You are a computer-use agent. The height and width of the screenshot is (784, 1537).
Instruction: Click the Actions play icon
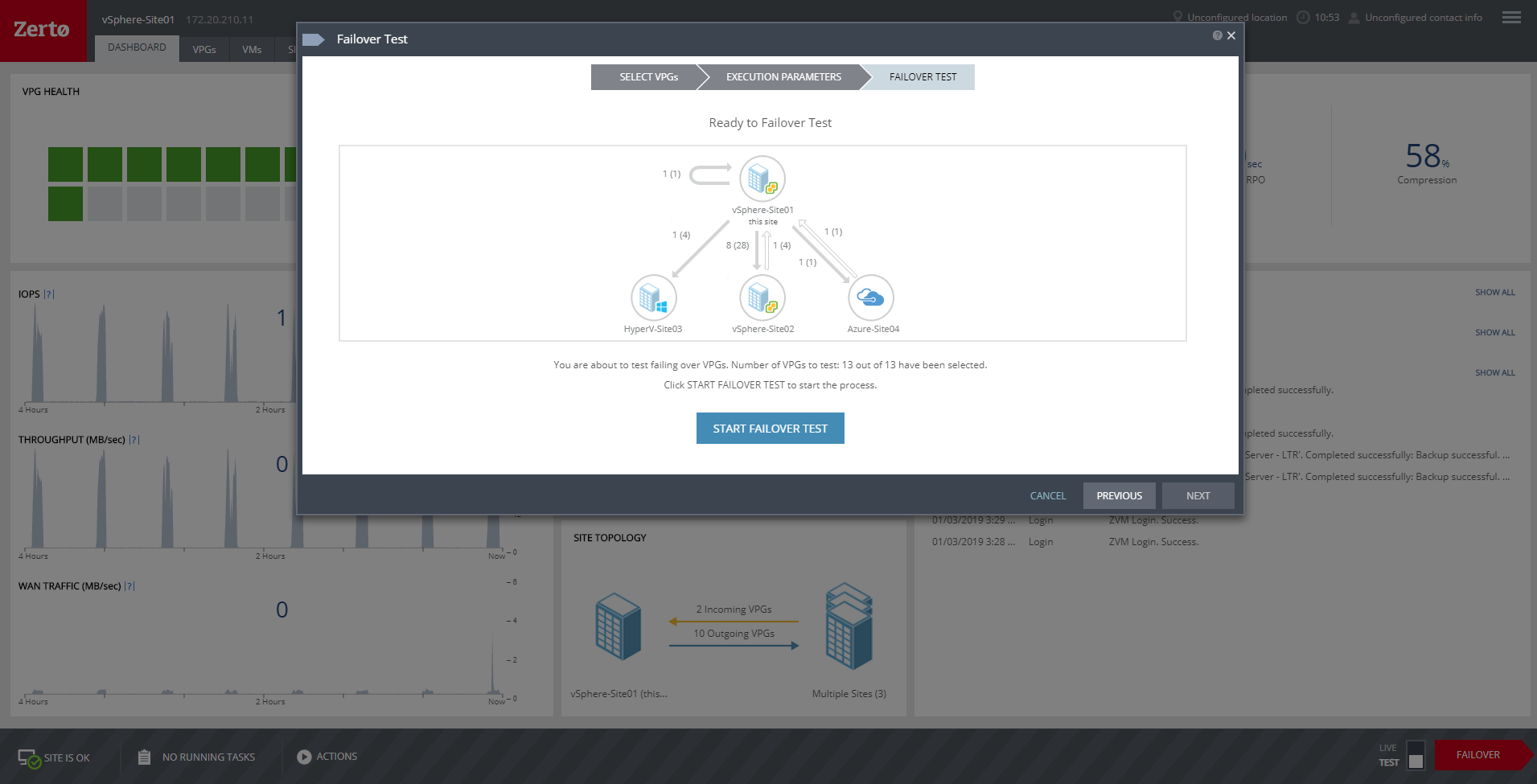(304, 757)
